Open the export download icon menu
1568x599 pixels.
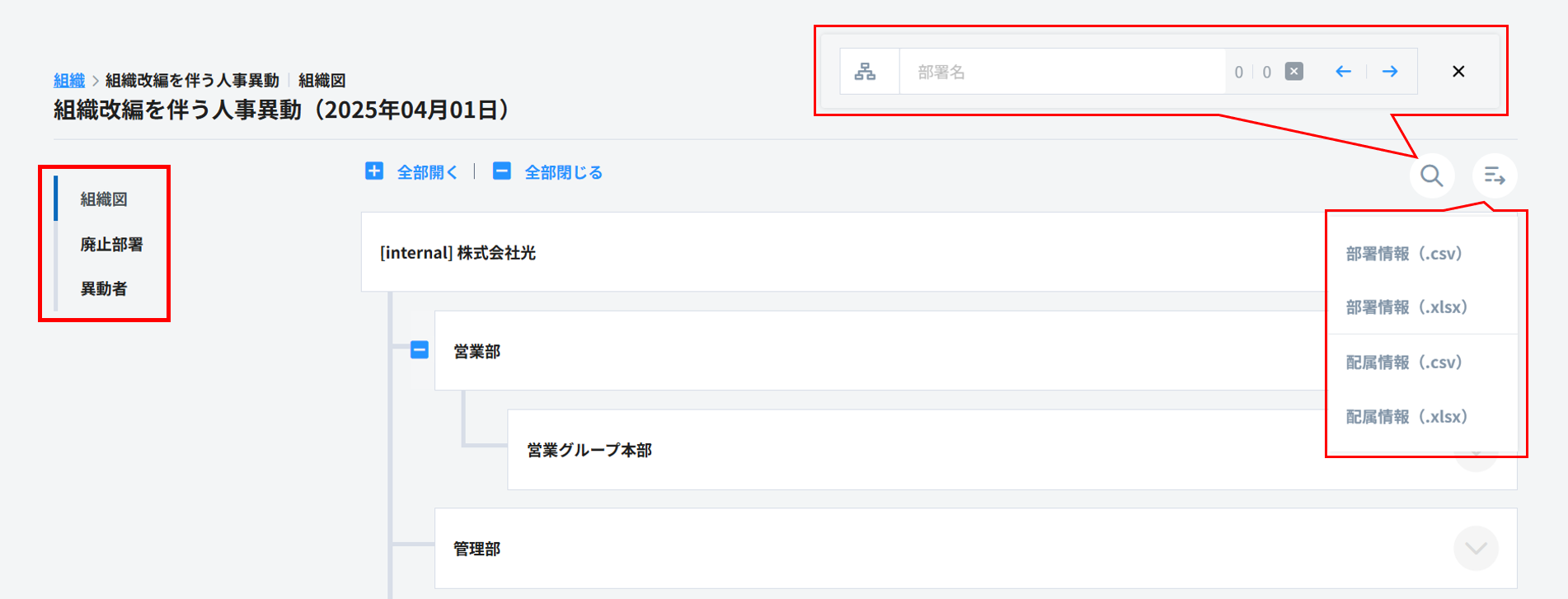[1494, 175]
